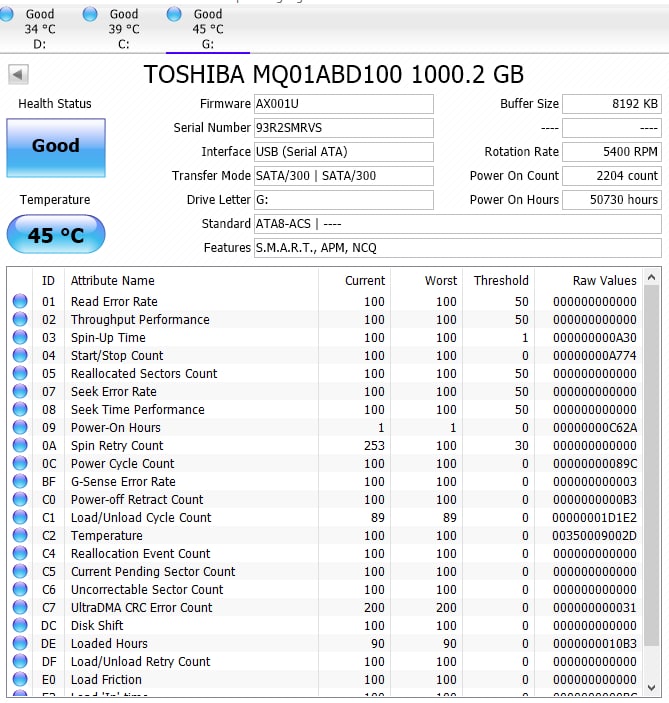Click the ID column header

pos(48,281)
